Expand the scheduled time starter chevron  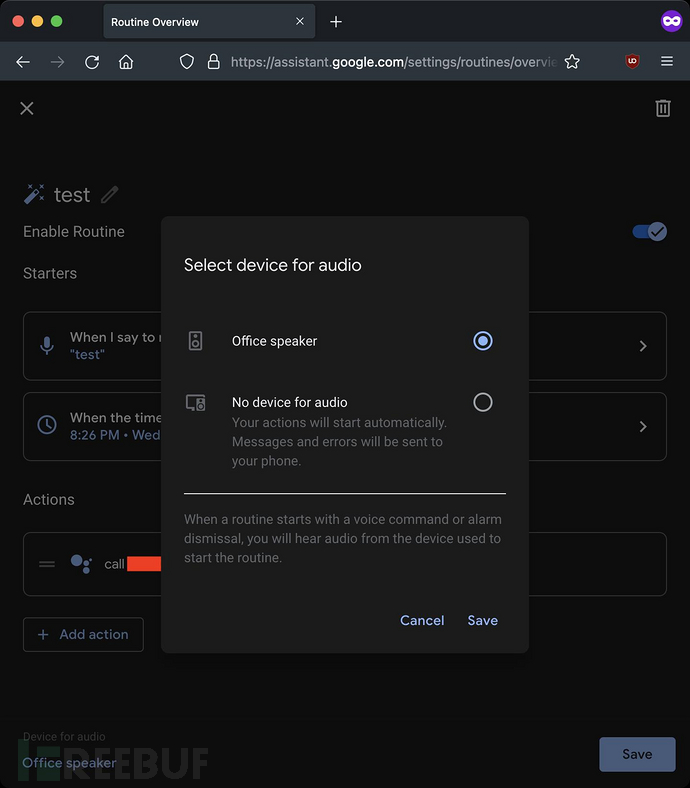(x=643, y=426)
